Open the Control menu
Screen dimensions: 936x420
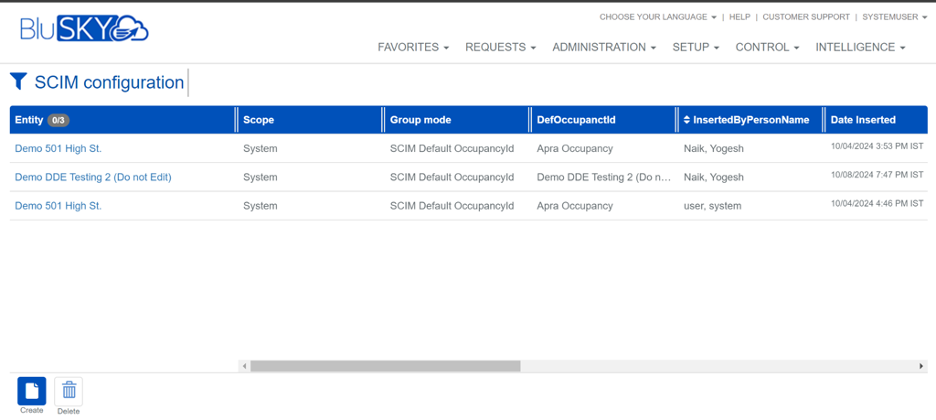pyautogui.click(x=767, y=47)
